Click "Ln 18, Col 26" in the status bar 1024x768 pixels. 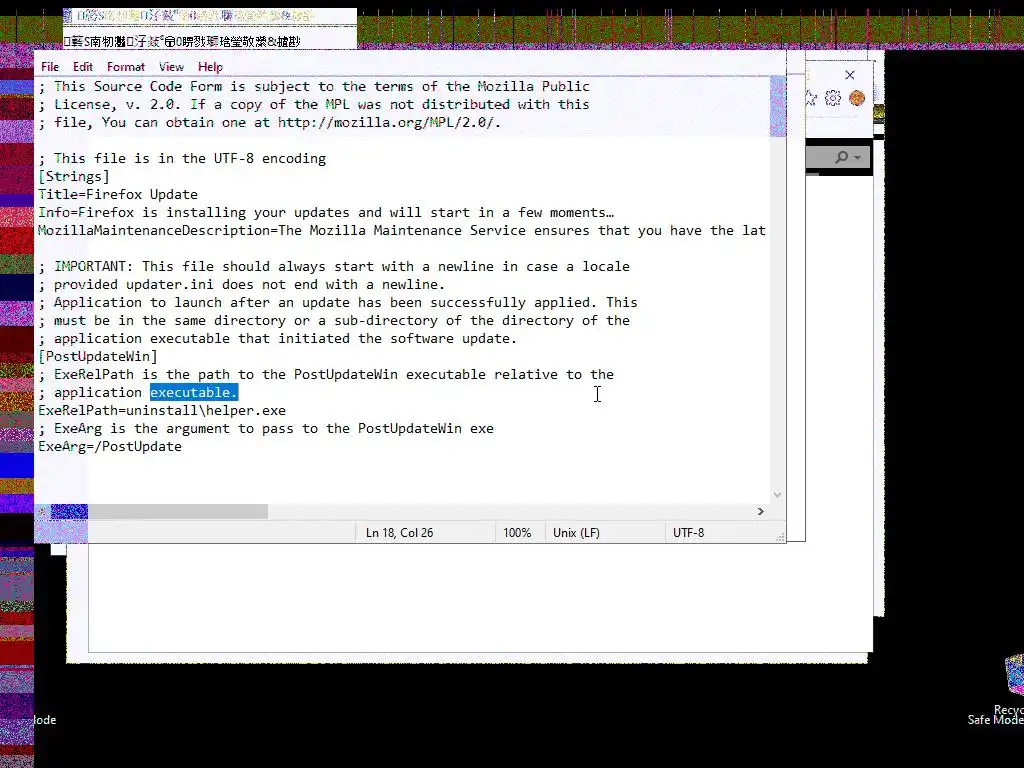[400, 533]
